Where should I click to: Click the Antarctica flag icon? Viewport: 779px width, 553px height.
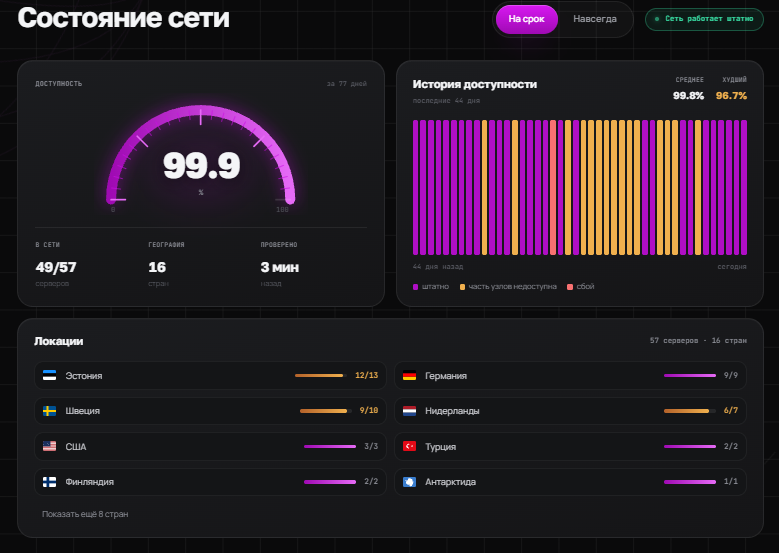[409, 482]
